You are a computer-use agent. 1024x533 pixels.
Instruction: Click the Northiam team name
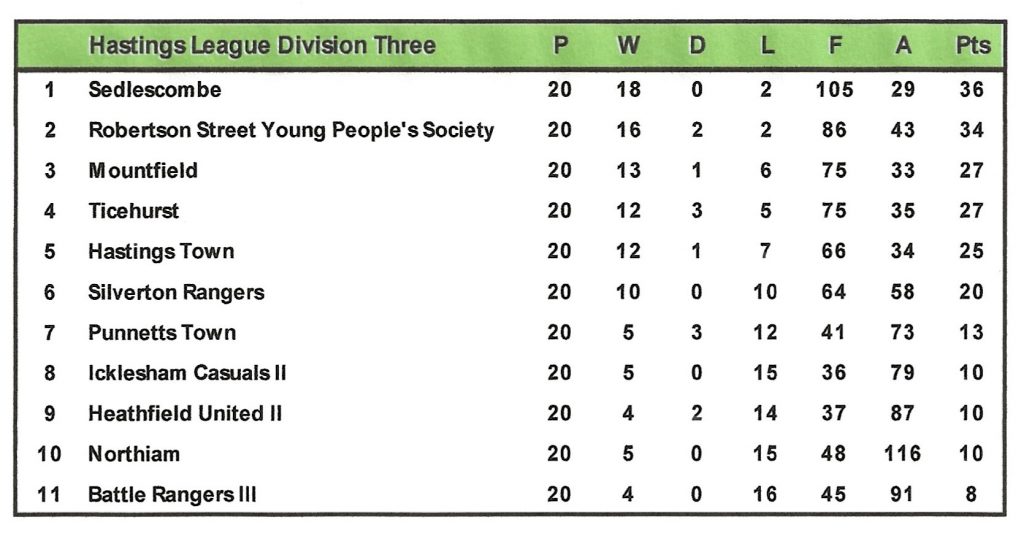click(x=134, y=454)
